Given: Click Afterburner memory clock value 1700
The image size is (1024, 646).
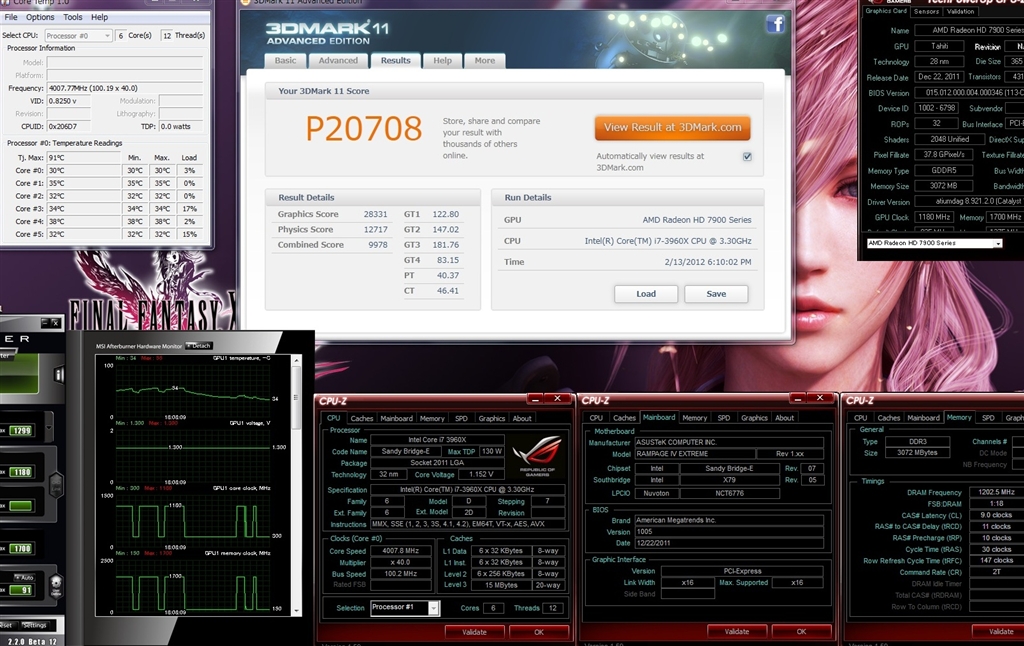Looking at the screenshot, I should [x=22, y=549].
